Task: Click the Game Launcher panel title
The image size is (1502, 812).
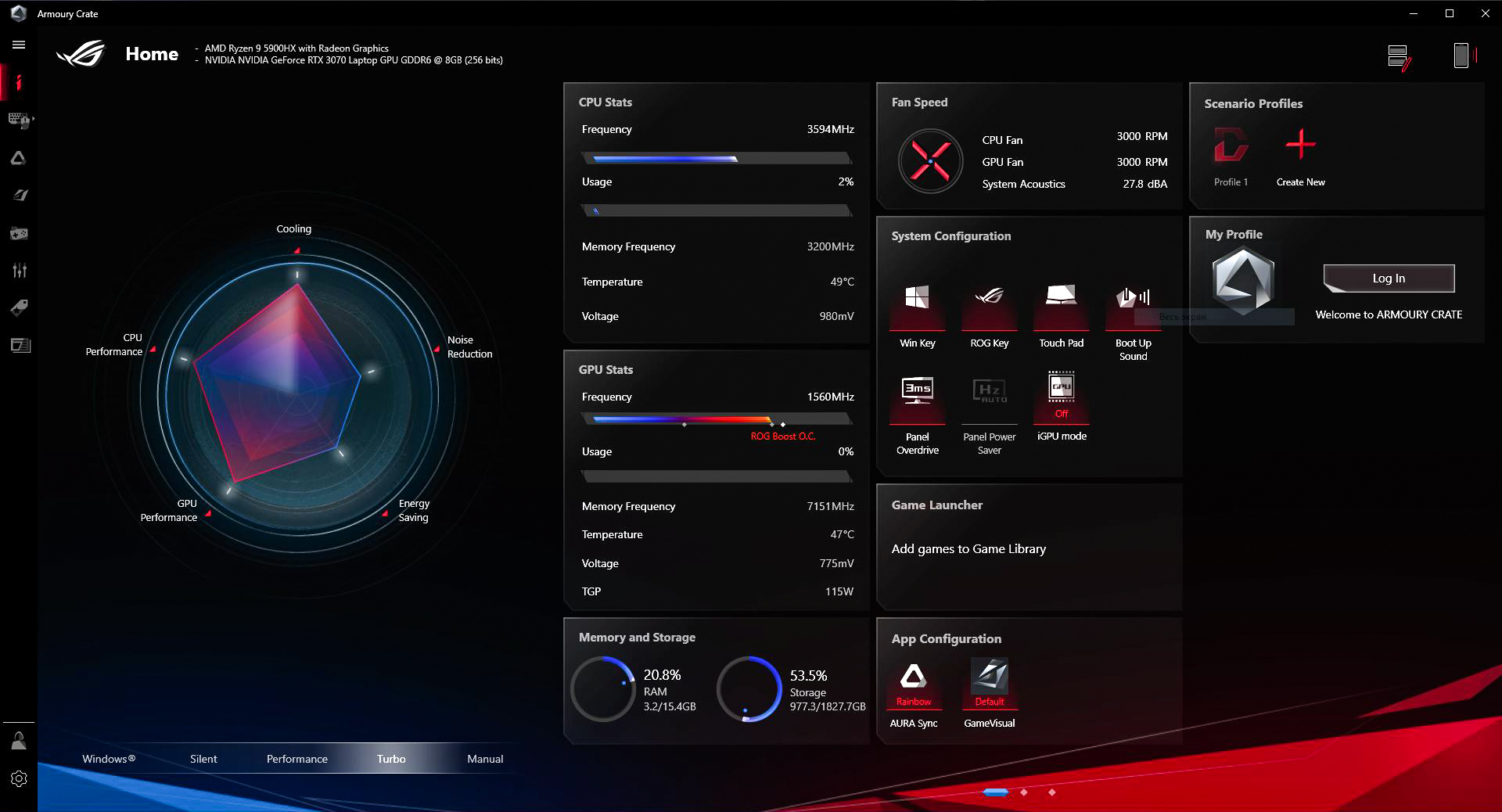Action: (x=937, y=505)
